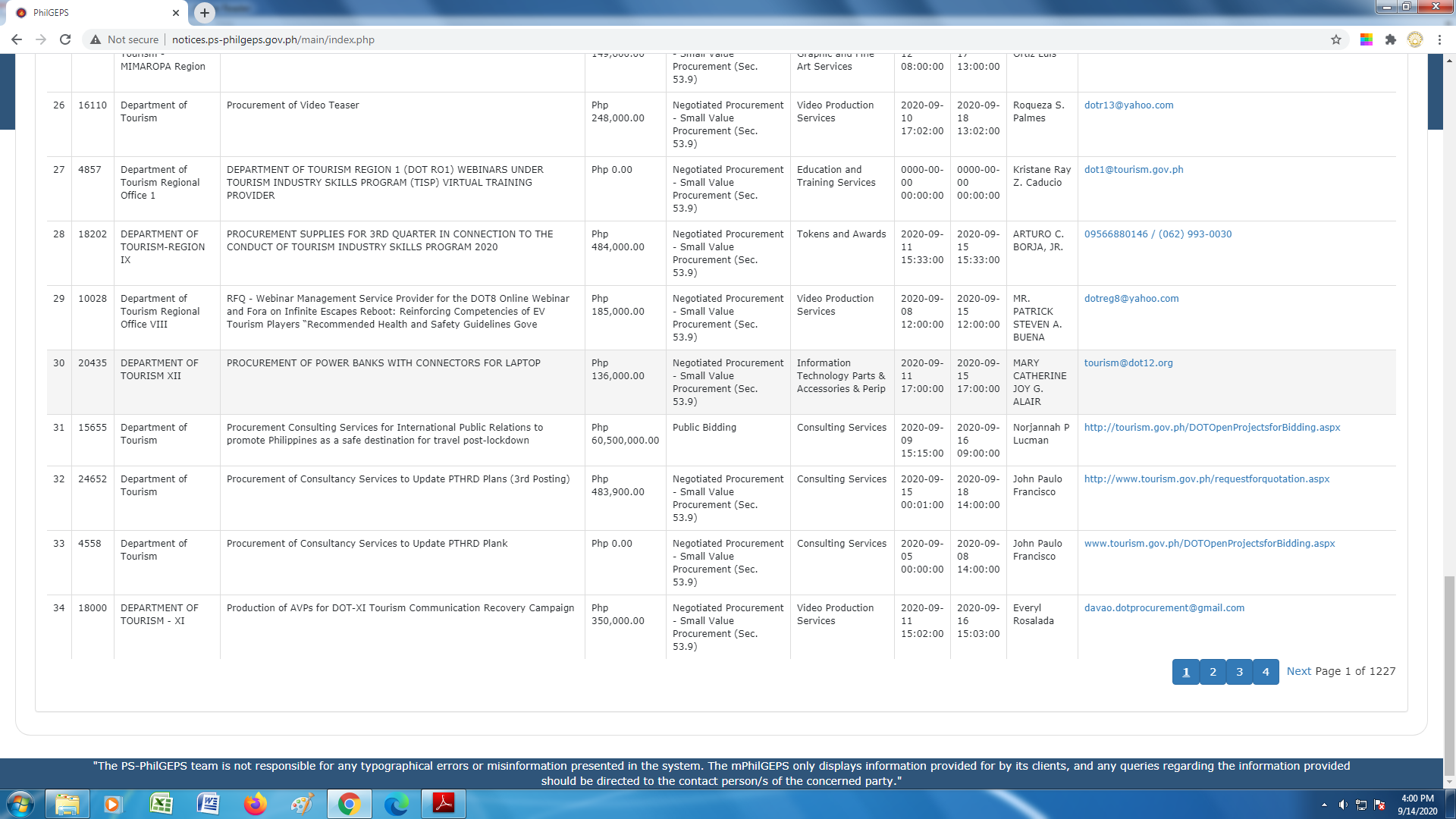The width and height of the screenshot is (1456, 819).
Task: Click the browser forward arrow
Action: coord(41,39)
